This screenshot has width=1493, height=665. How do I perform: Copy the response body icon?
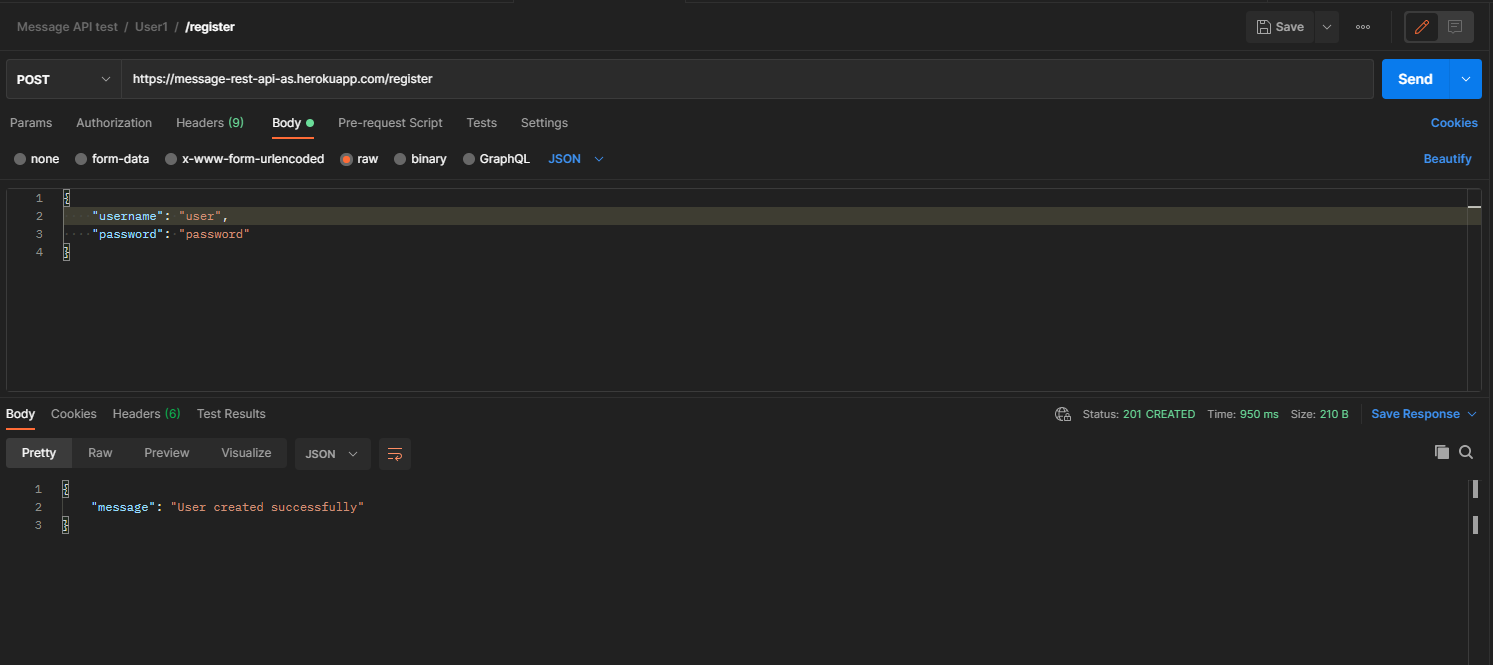click(1441, 452)
